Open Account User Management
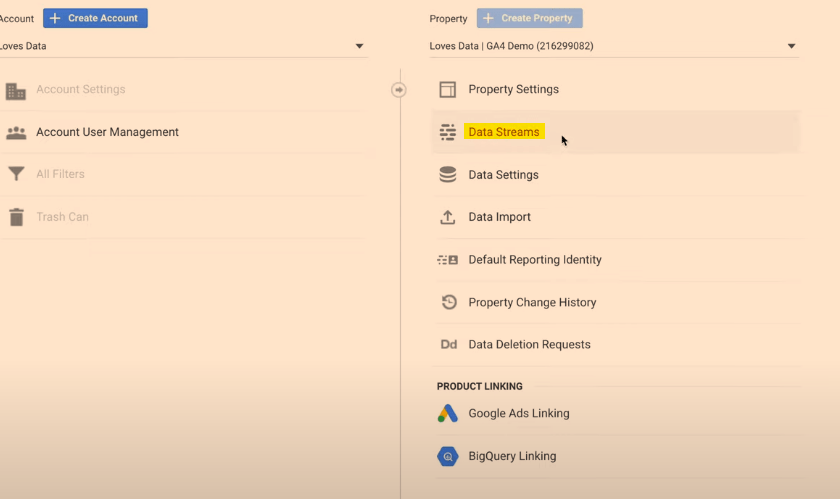The height and width of the screenshot is (499, 840). (x=107, y=132)
